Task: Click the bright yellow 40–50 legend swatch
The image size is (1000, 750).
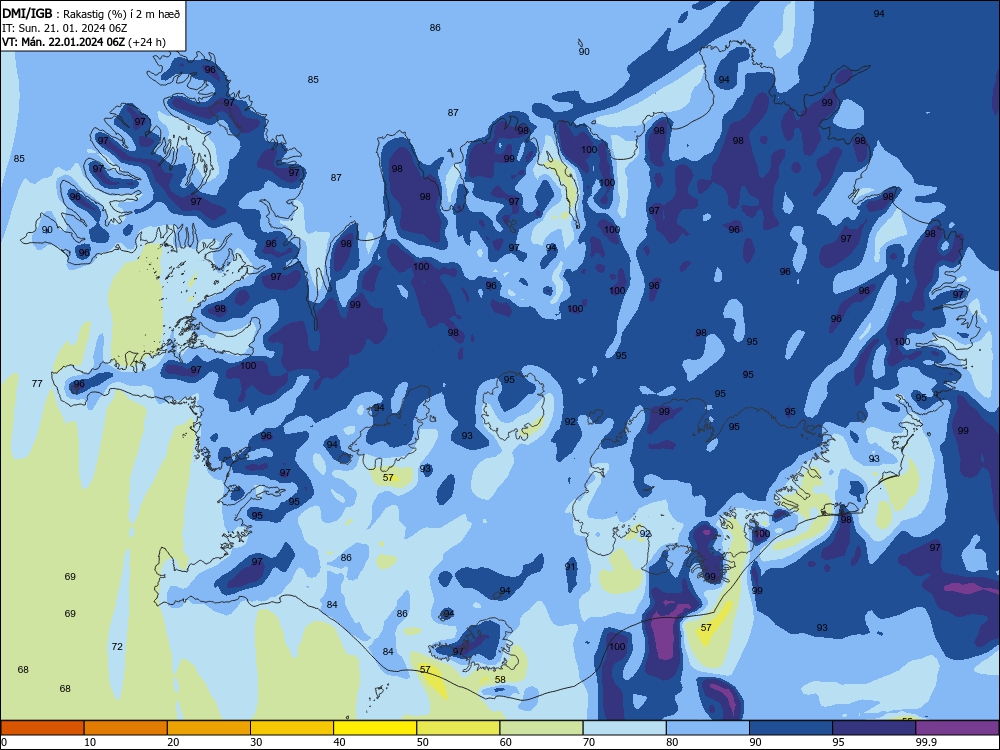Action: [x=375, y=728]
